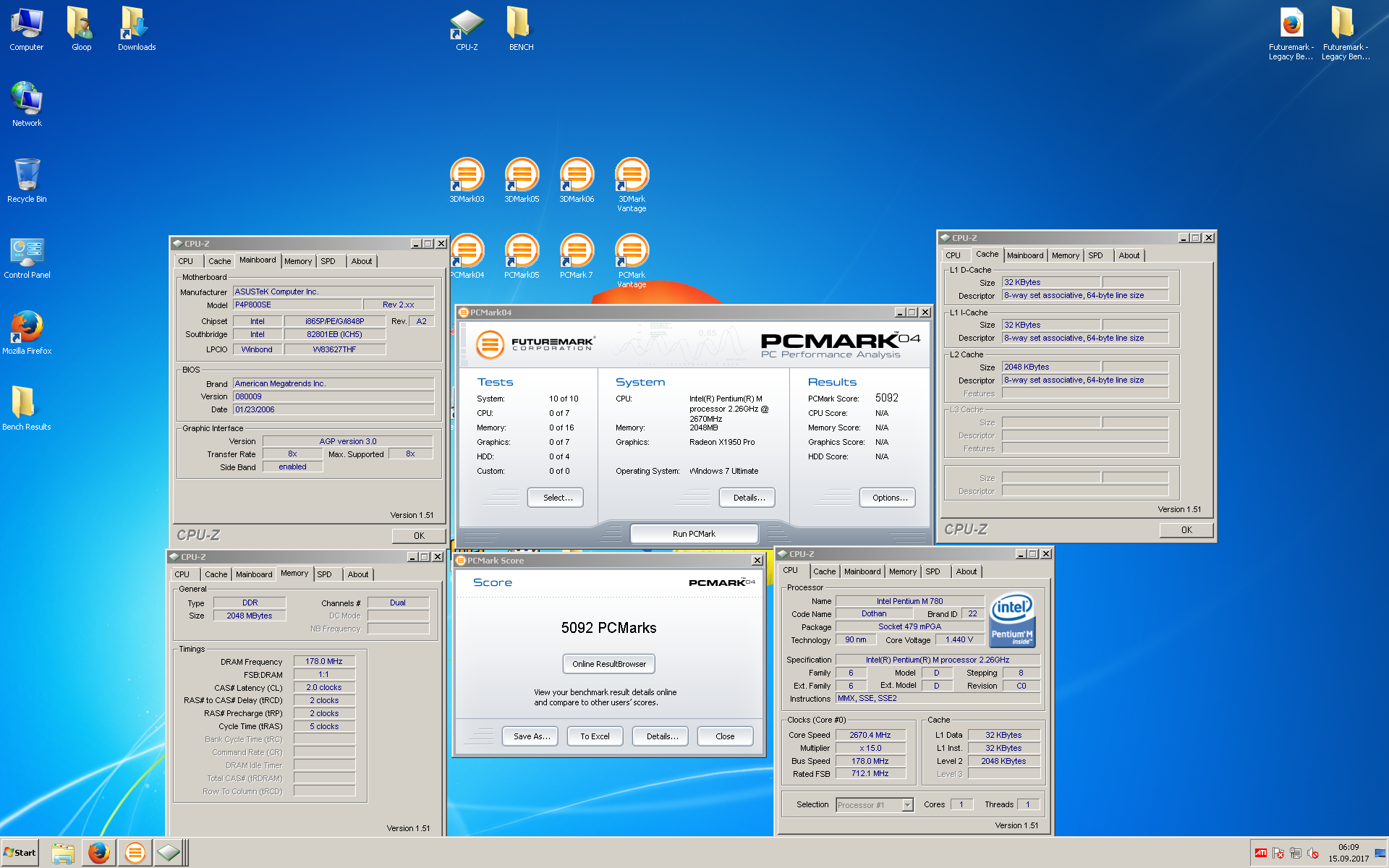The image size is (1389, 868).
Task: Click the ASUSTeK Computer Inc. manufacturer field
Action: [x=334, y=292]
